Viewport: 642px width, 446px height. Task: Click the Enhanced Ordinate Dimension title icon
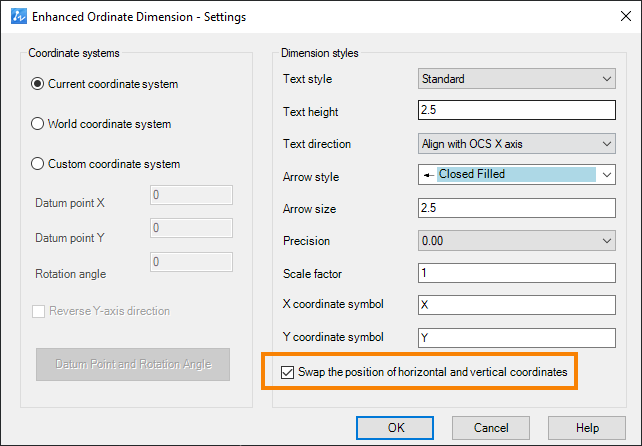pyautogui.click(x=18, y=16)
